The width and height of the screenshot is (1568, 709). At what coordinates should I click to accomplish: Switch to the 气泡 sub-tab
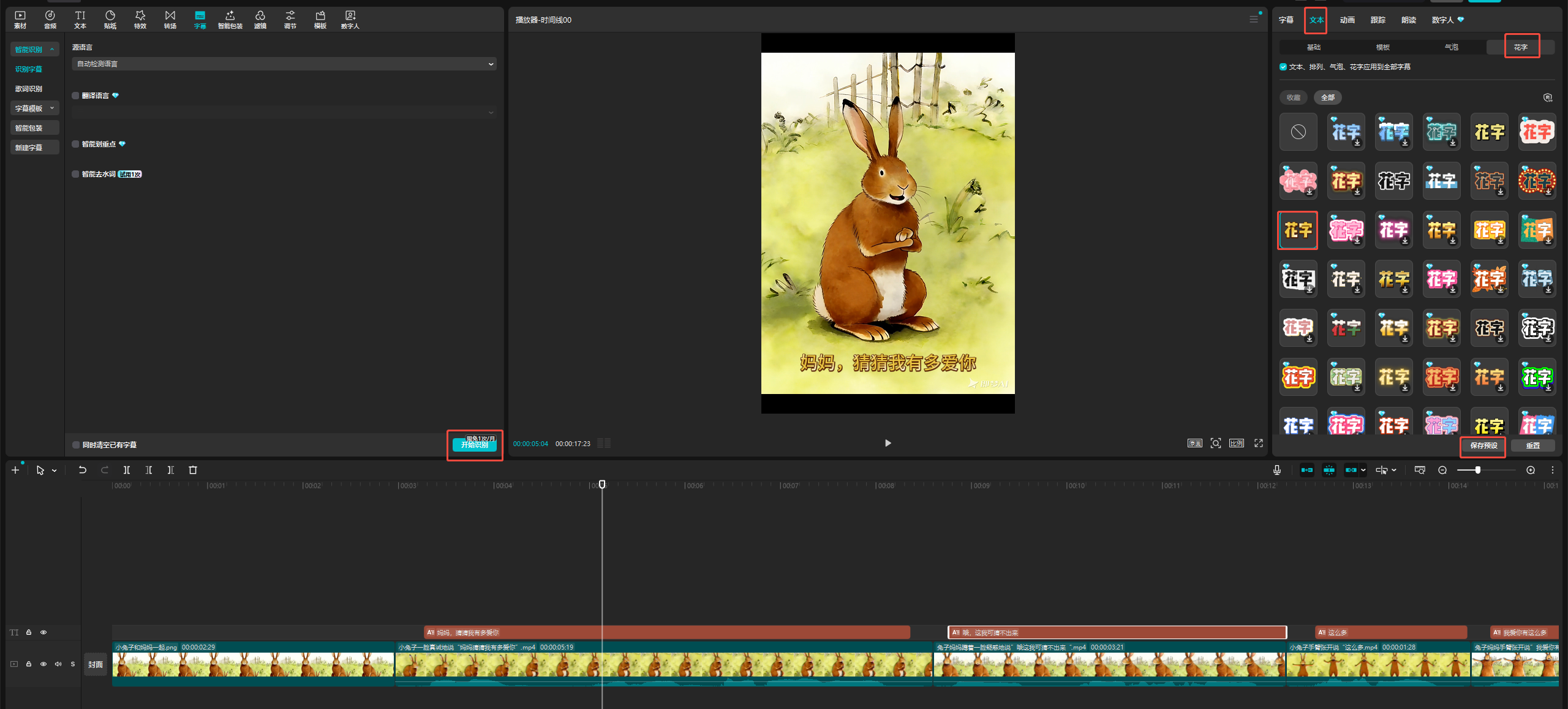click(x=1452, y=47)
